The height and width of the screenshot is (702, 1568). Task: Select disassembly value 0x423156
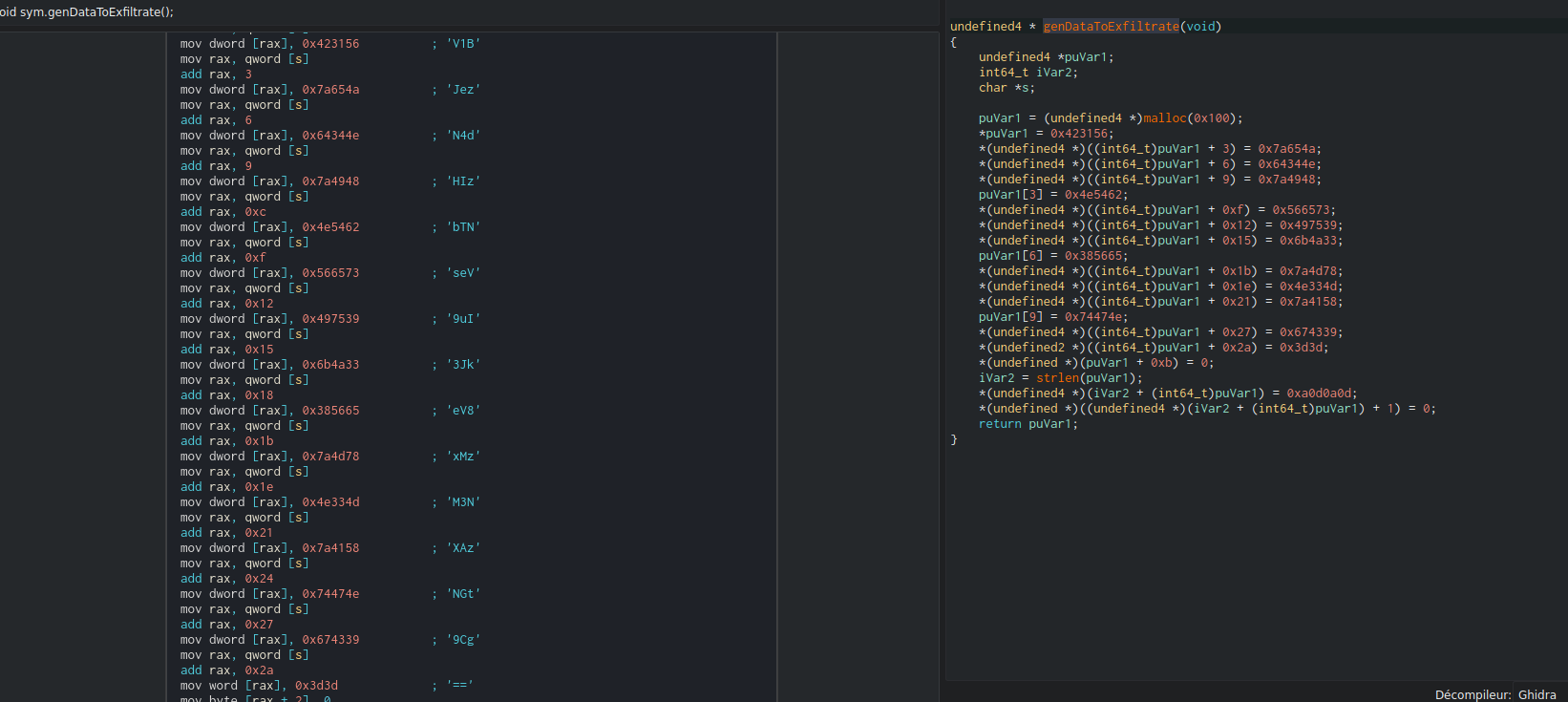[x=330, y=44]
